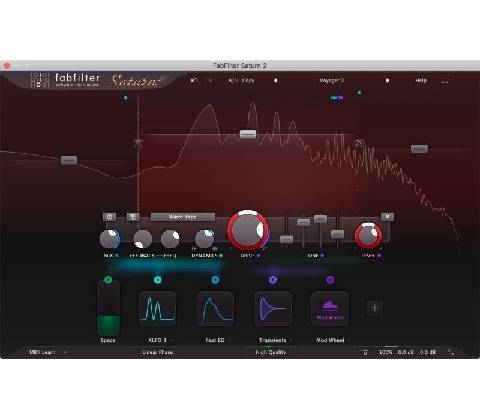
Task: Expand the Mod Wheel name dropdown arrow
Action: (349, 340)
